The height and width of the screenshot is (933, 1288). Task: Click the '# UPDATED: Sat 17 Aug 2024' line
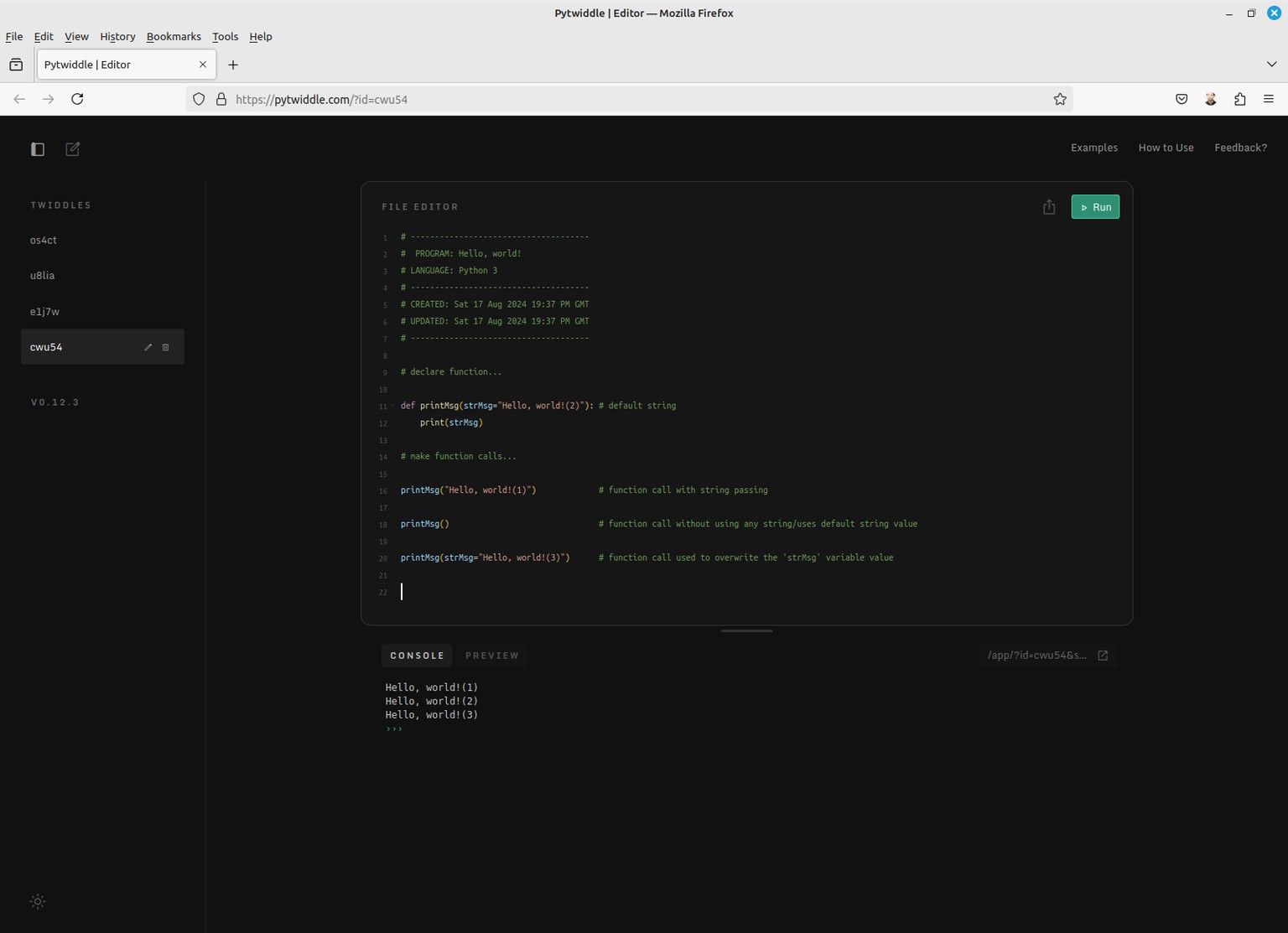tap(495, 321)
